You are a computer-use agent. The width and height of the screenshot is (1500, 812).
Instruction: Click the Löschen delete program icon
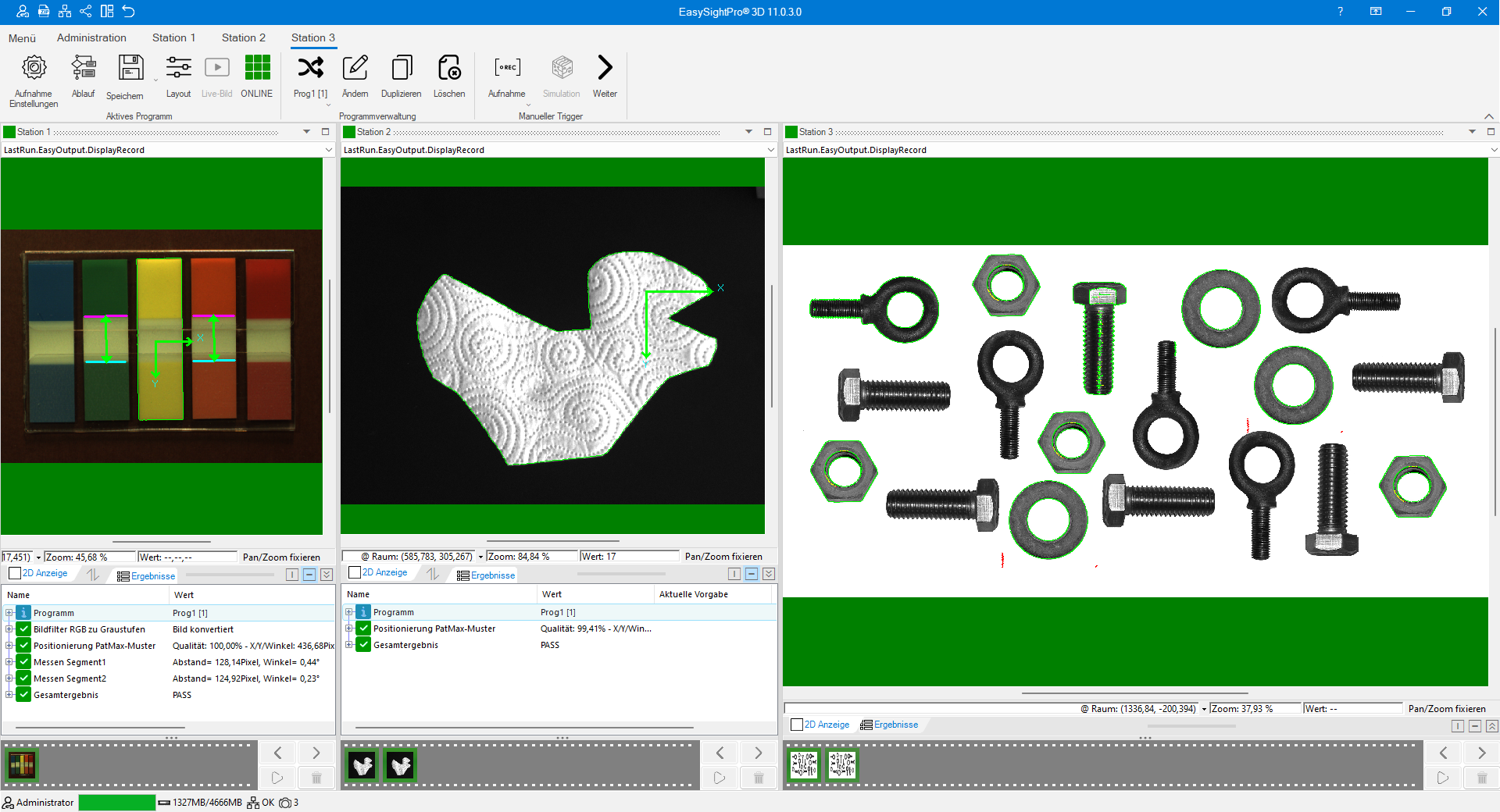pos(449,69)
